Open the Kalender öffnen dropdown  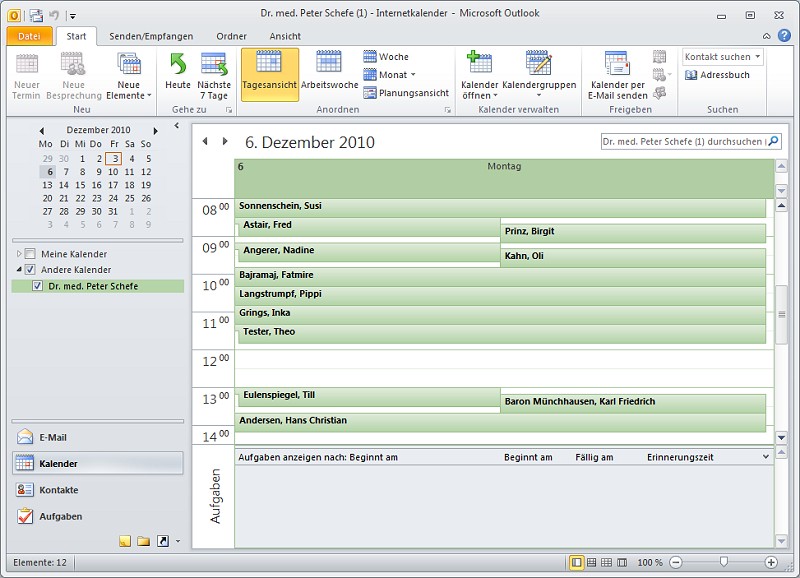pyautogui.click(x=479, y=96)
